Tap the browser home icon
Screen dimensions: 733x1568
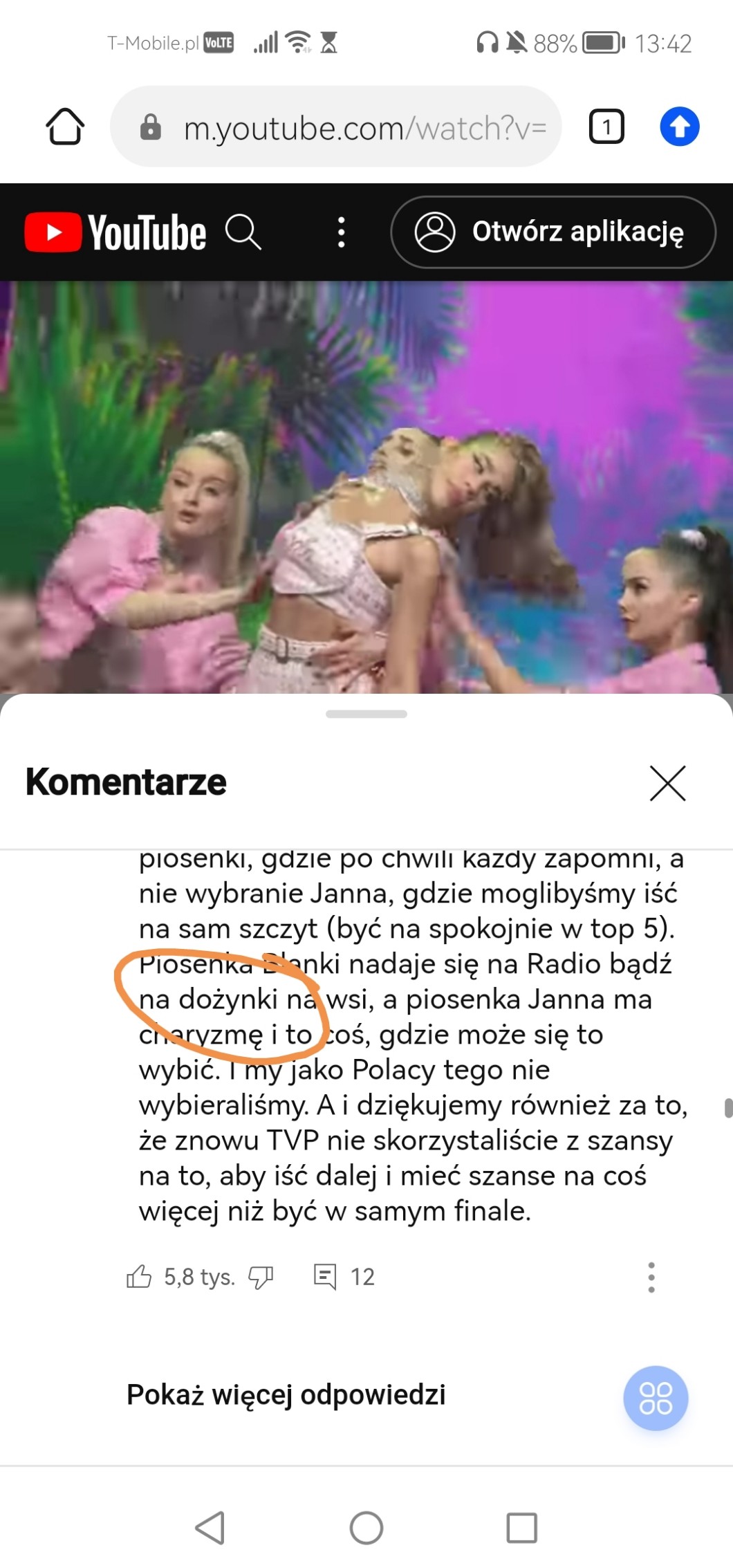[65, 127]
